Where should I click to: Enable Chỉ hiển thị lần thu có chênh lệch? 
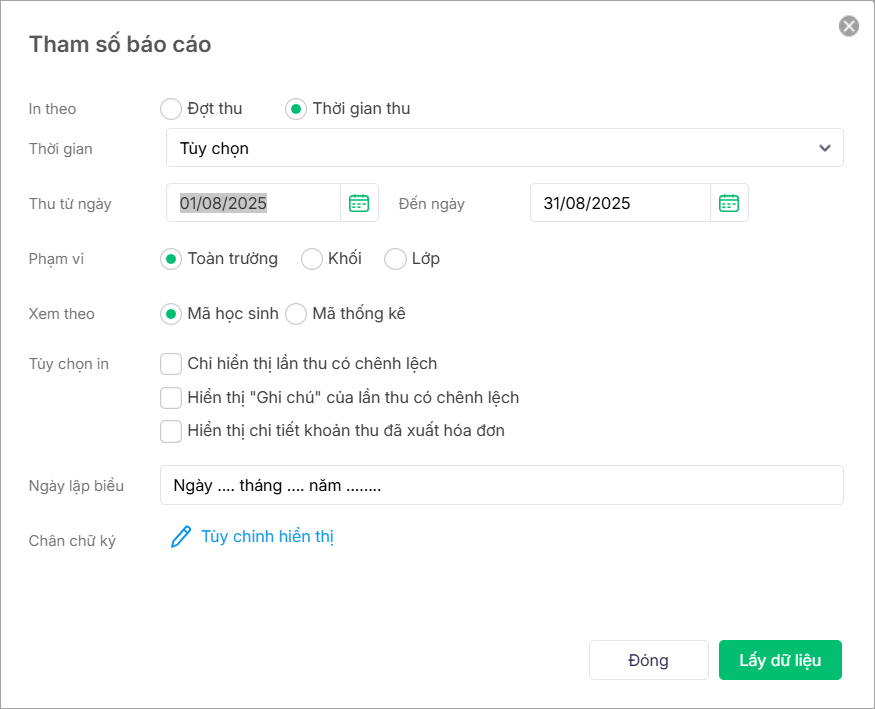(x=171, y=364)
